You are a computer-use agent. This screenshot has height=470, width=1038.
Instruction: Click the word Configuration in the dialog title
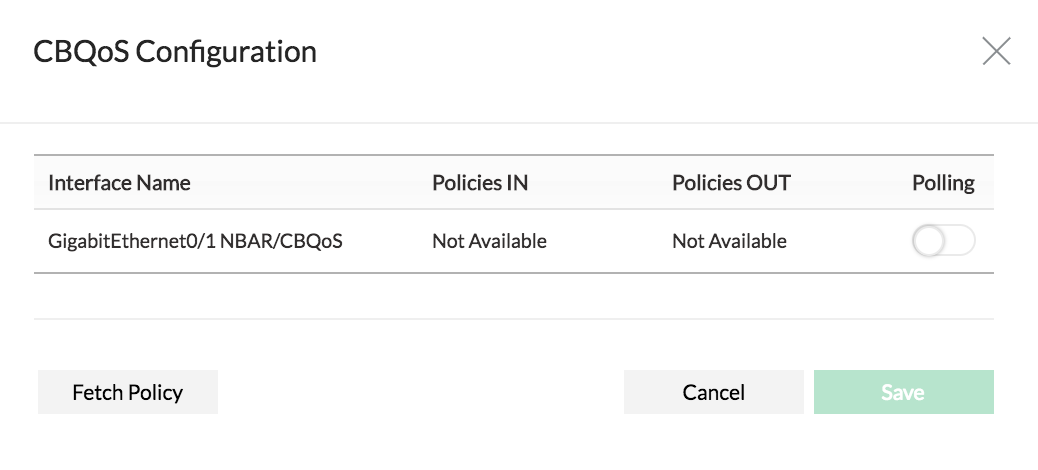pos(225,51)
